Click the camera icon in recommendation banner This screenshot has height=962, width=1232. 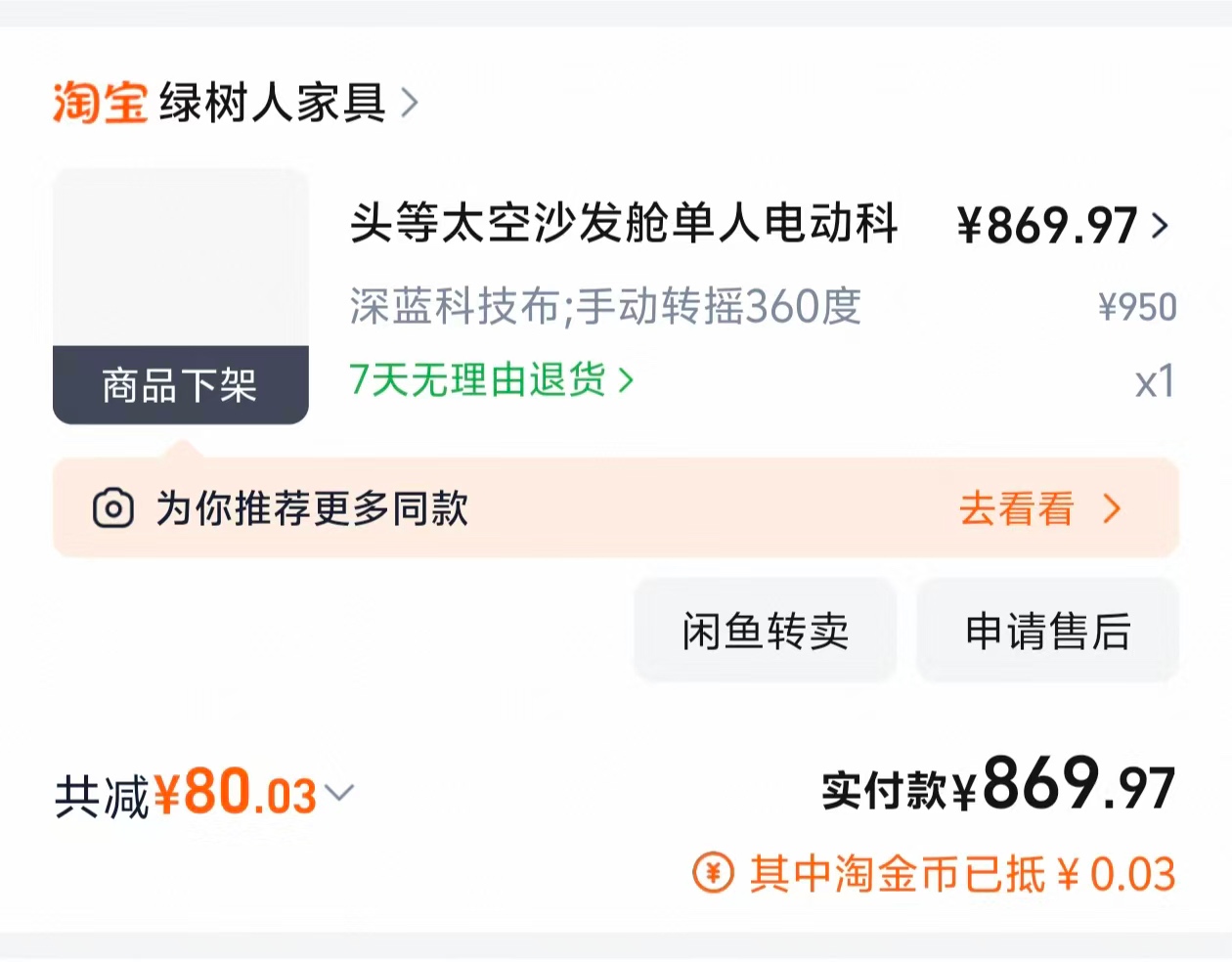(112, 508)
